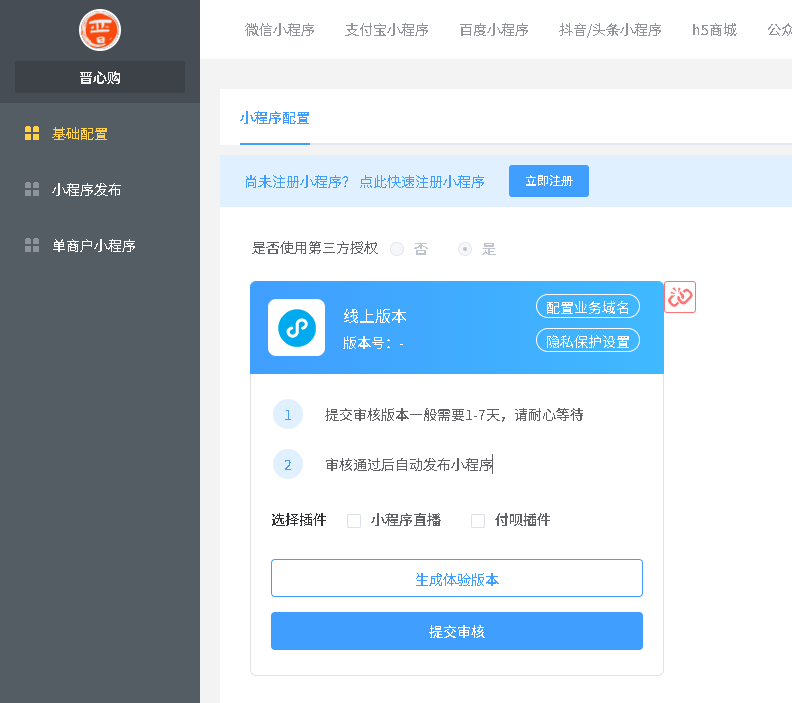Click the 单商户小程序 grid icon
792x703 pixels.
[x=32, y=245]
